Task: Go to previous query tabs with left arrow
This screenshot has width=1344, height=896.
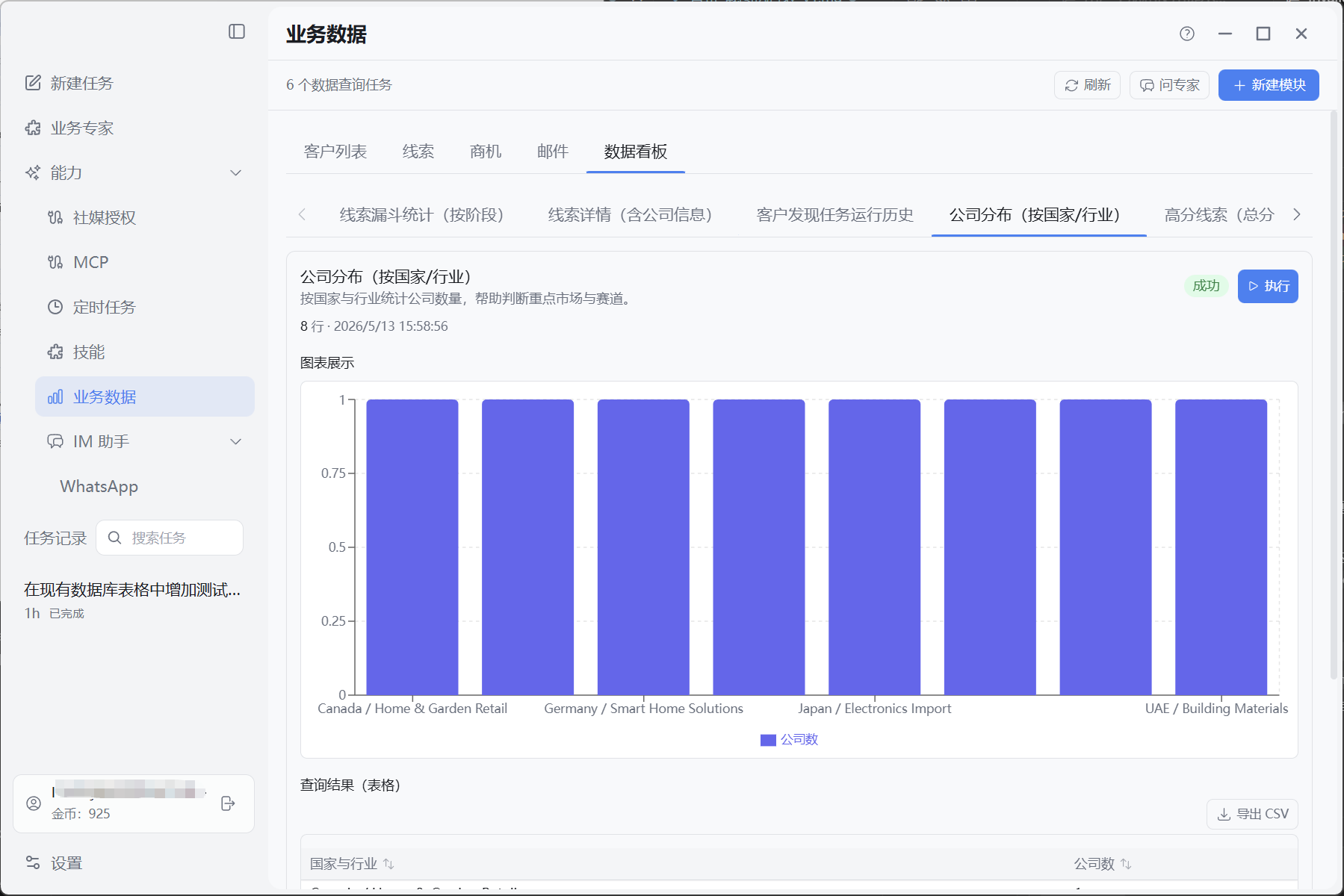Action: tap(302, 214)
